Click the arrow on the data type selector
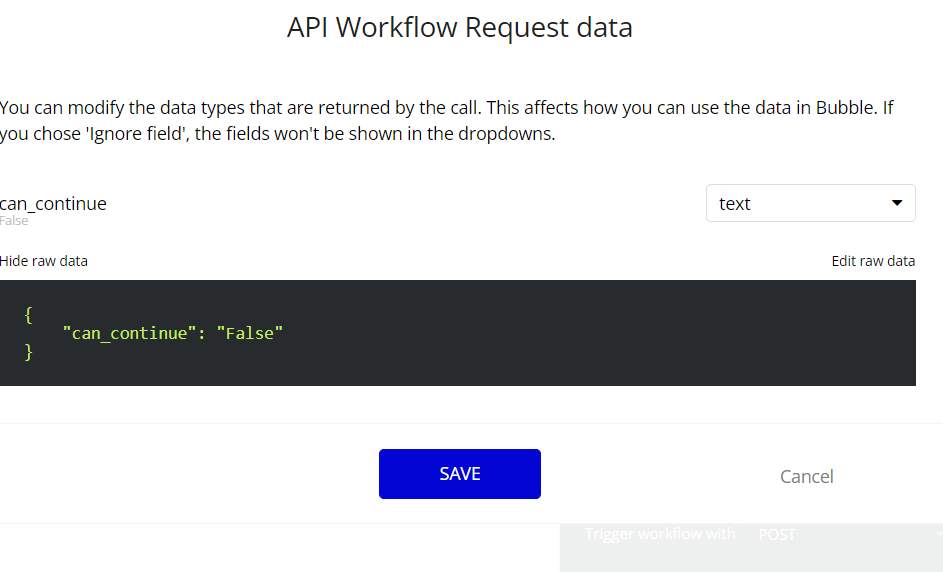The image size is (943, 572). (x=896, y=203)
